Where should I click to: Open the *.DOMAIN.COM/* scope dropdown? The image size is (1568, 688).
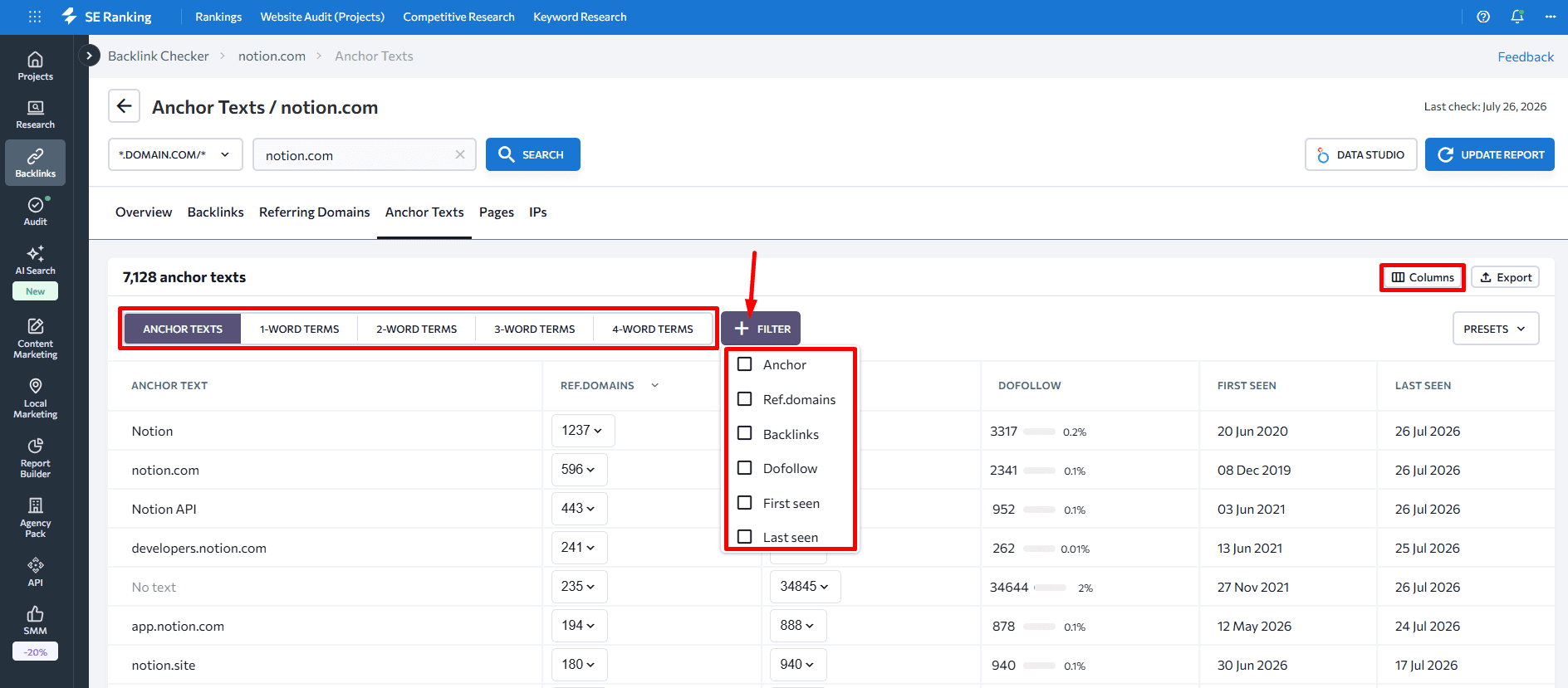[175, 154]
